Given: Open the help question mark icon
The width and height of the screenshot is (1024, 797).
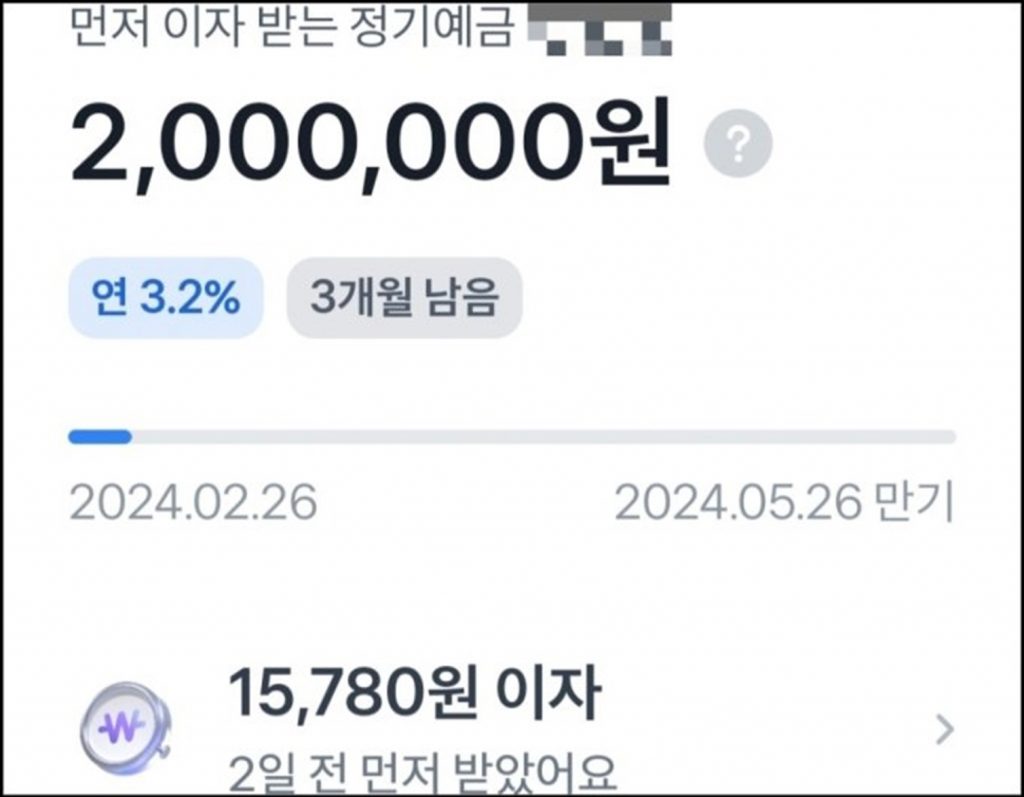Looking at the screenshot, I should tap(738, 144).
